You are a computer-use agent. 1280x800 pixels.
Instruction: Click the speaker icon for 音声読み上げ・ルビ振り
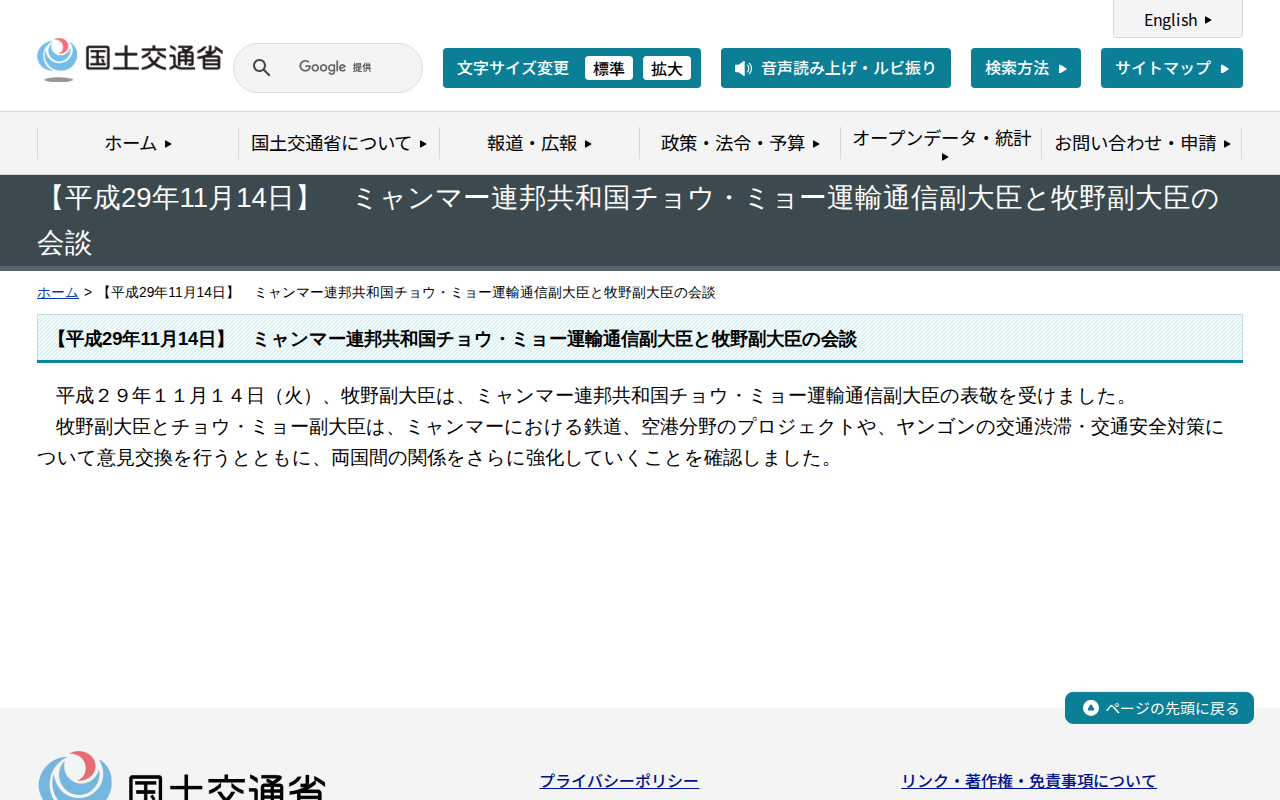[741, 68]
